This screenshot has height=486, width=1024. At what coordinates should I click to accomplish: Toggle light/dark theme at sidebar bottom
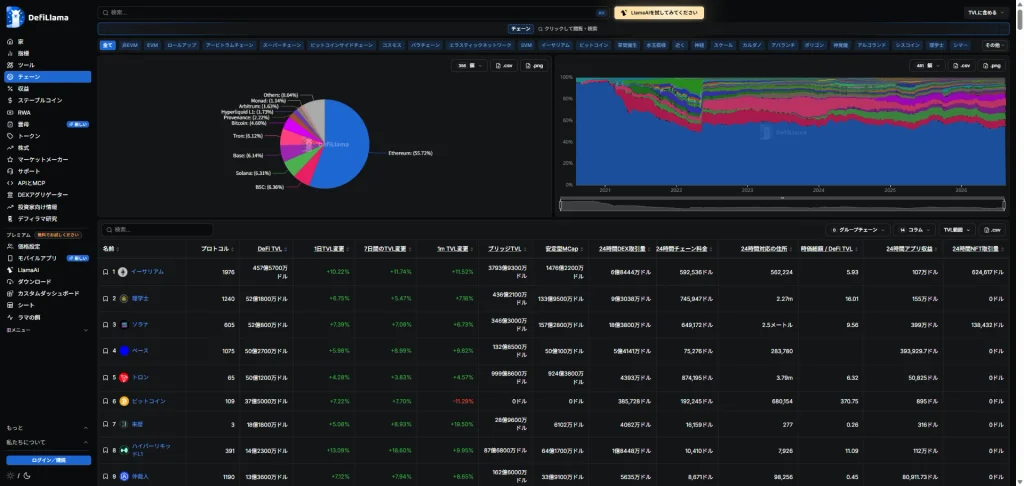pyautogui.click(x=18, y=475)
